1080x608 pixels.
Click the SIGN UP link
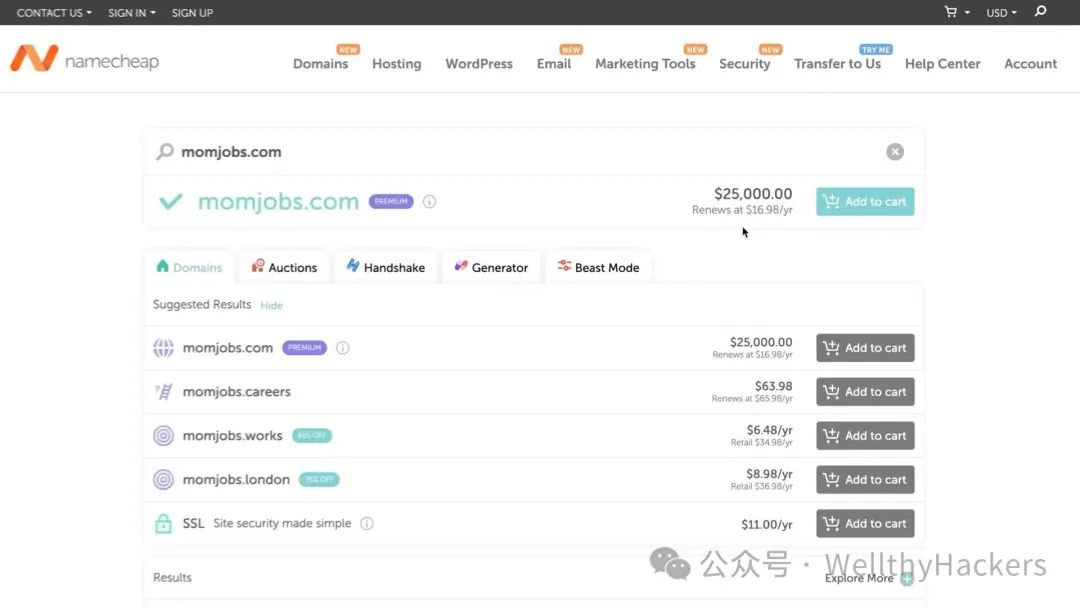pyautogui.click(x=192, y=12)
